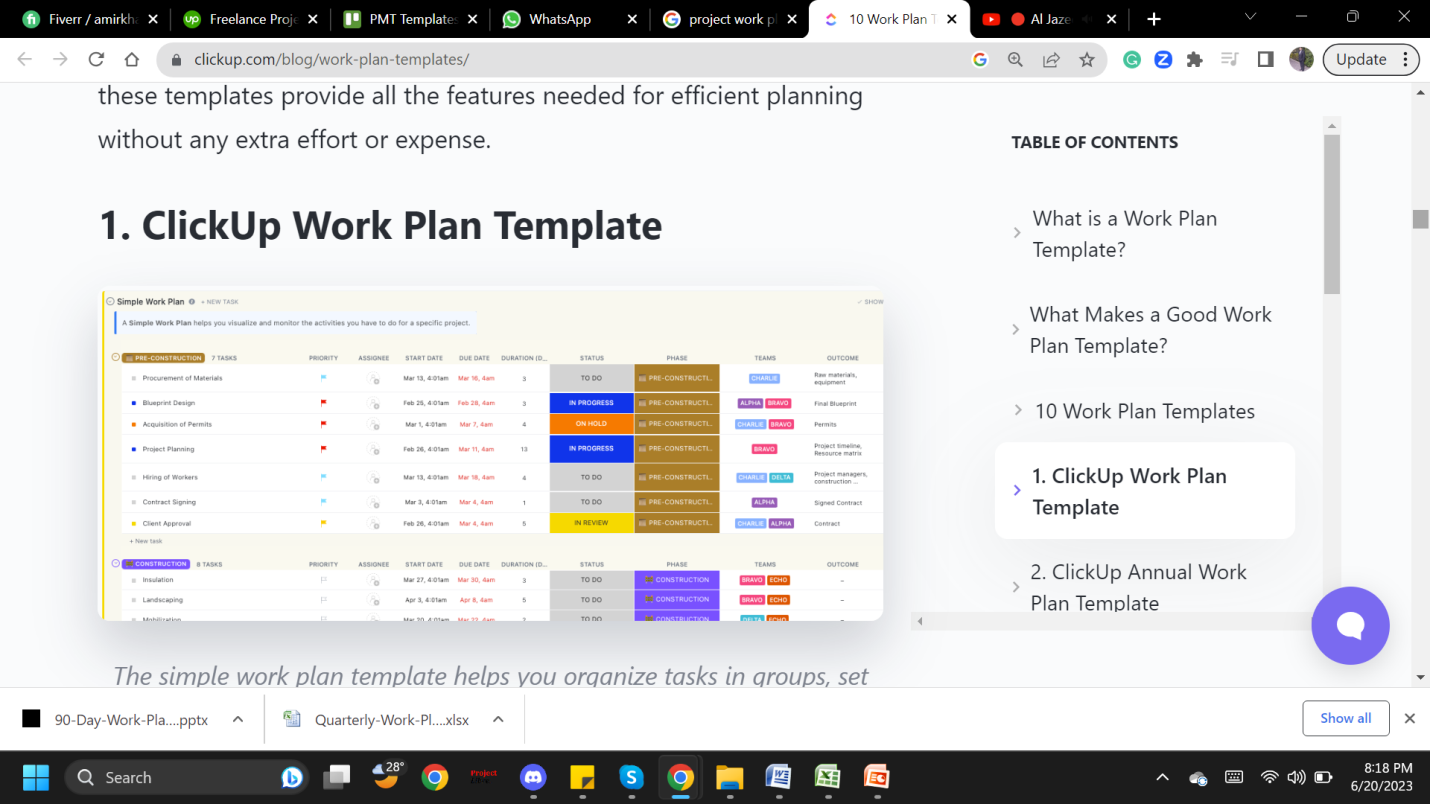
Task: Open the zoom magnifier icon in address bar
Action: (1015, 60)
